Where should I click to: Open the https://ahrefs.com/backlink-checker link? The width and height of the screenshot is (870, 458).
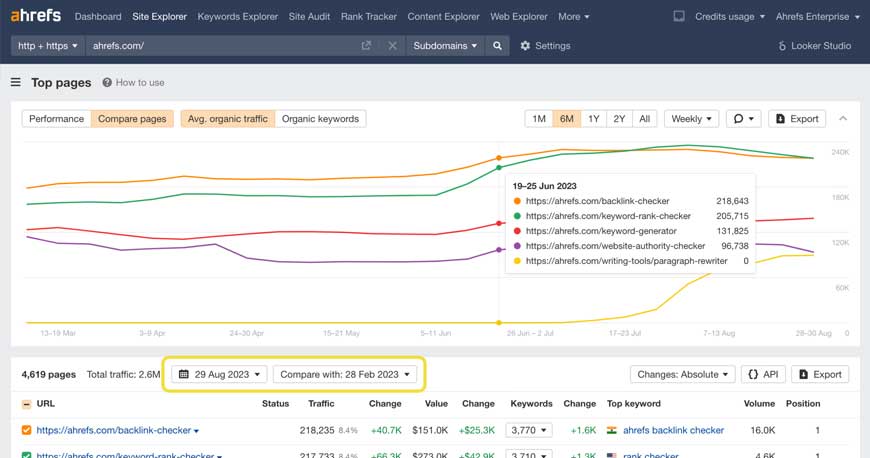click(x=114, y=430)
